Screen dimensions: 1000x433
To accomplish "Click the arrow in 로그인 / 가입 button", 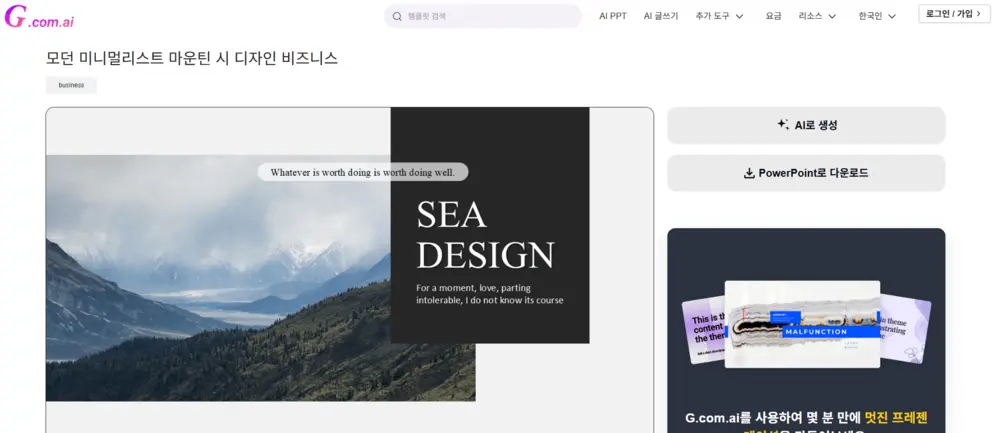I will click(x=978, y=13).
